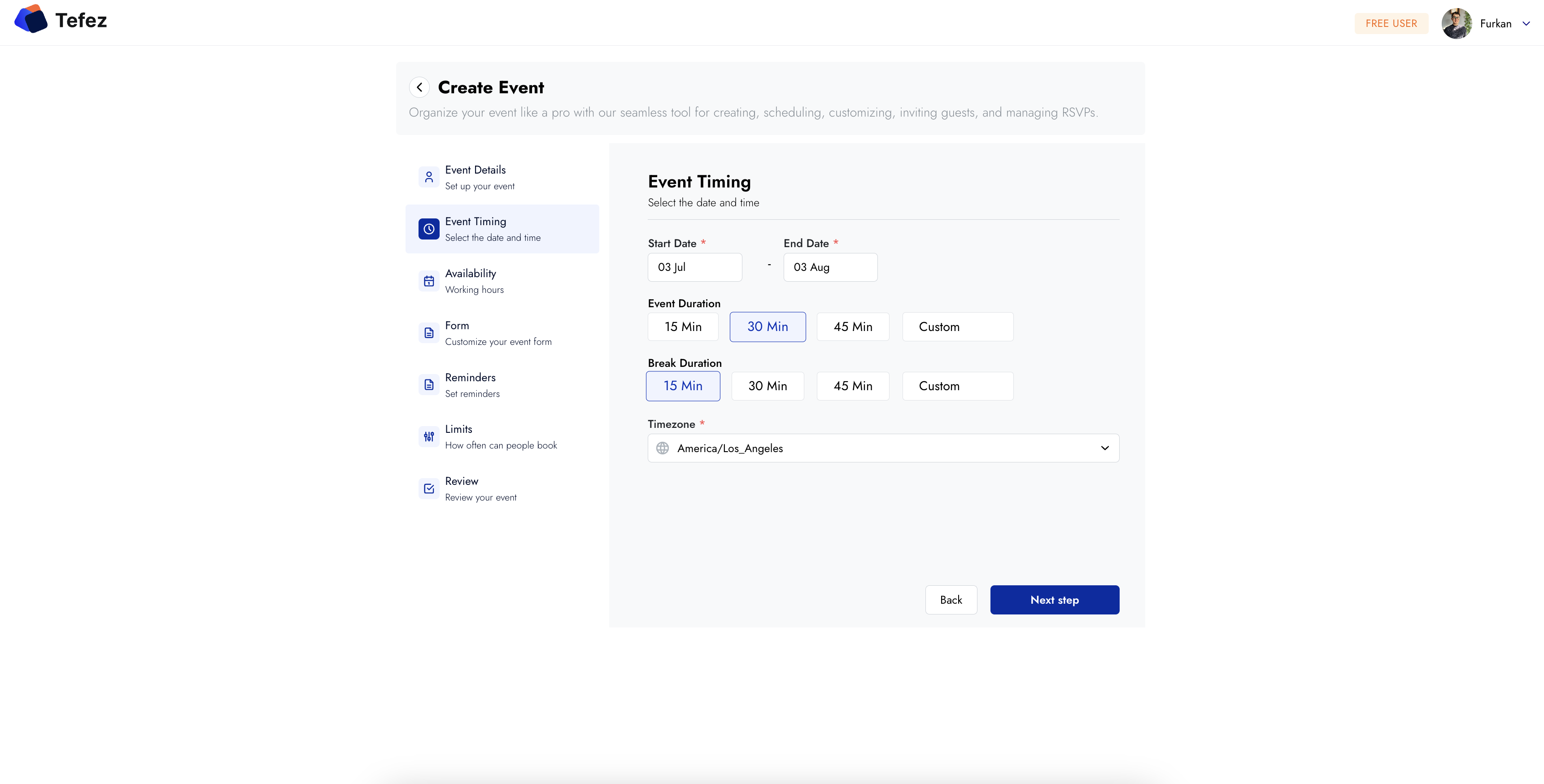Screen dimensions: 1544x784
Task: Go to the Reminders step
Action: [x=502, y=385]
